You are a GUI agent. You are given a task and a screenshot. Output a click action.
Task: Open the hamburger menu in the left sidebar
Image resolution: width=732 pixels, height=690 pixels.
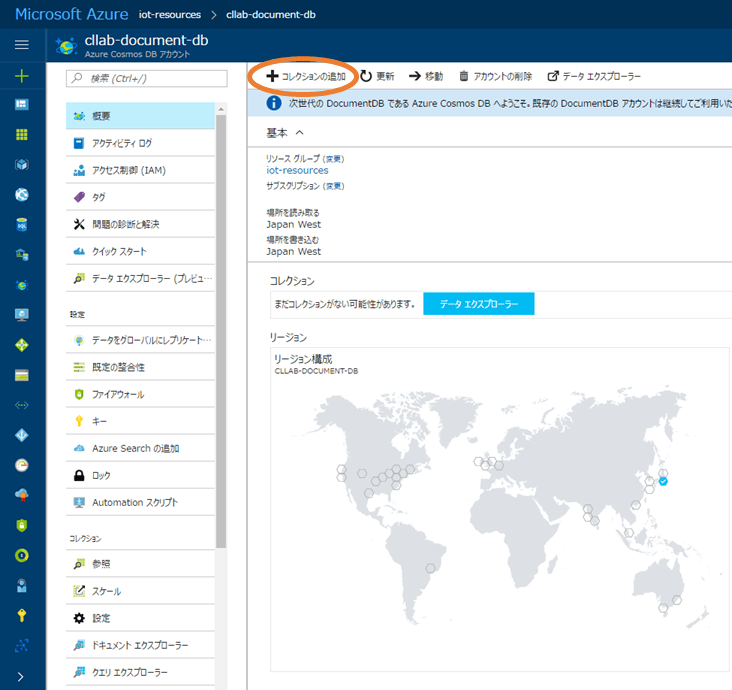click(21, 45)
